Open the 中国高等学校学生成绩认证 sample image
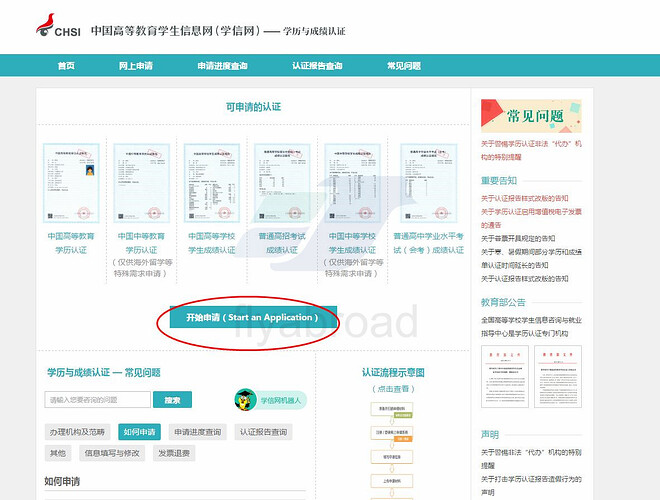 tap(212, 182)
